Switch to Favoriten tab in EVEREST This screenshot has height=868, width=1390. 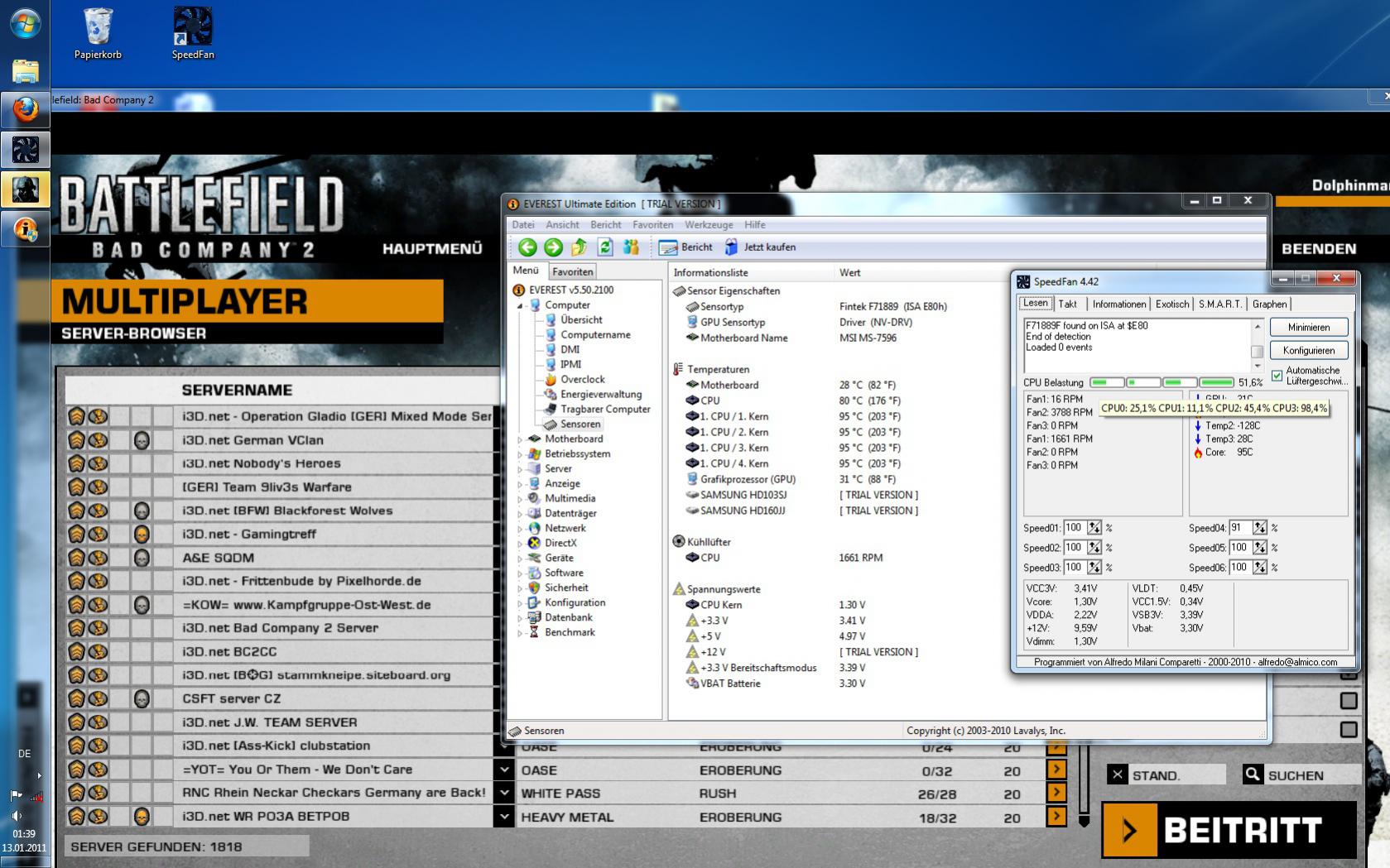pos(572,271)
